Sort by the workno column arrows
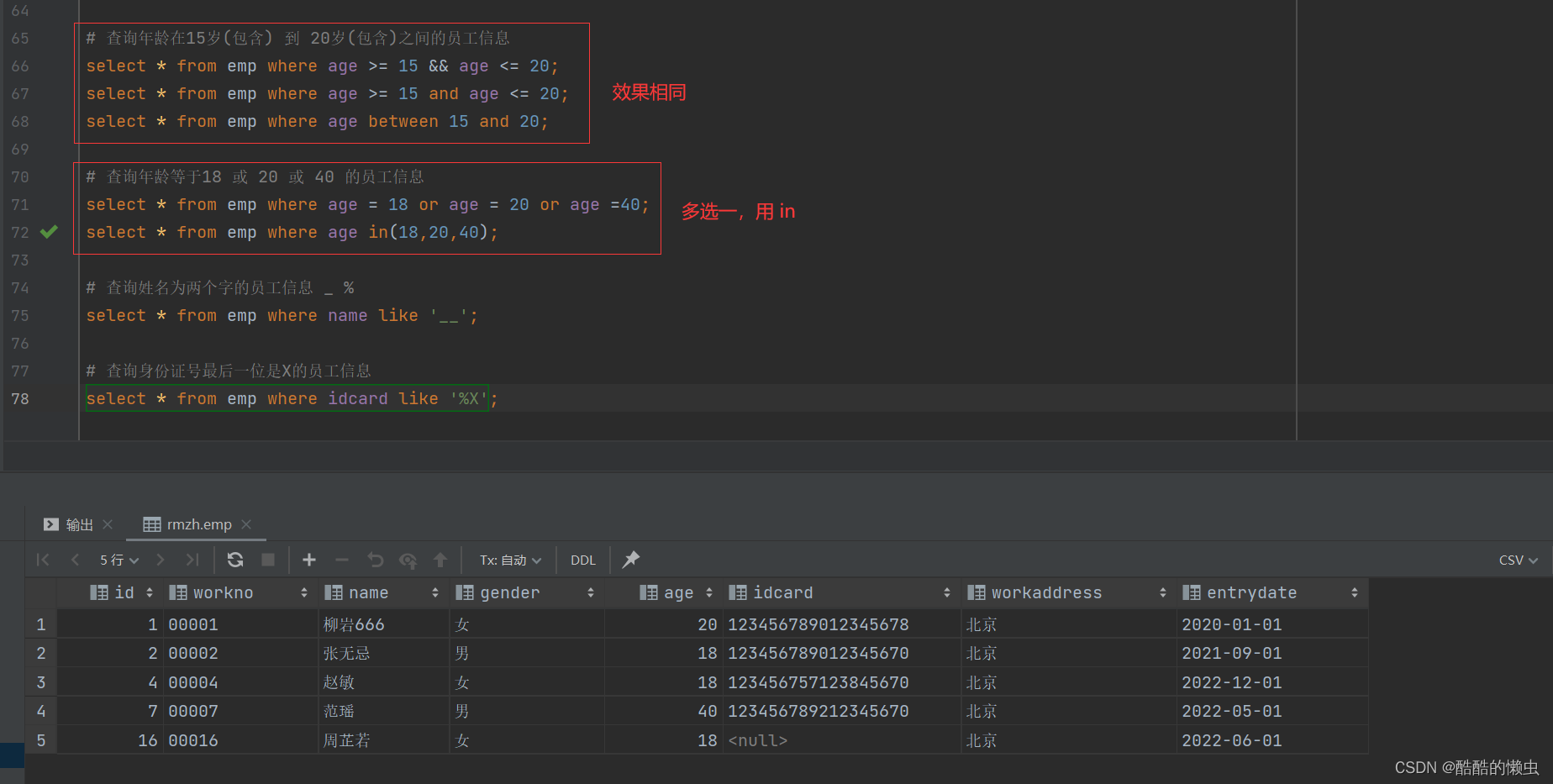The height and width of the screenshot is (784, 1553). click(304, 593)
